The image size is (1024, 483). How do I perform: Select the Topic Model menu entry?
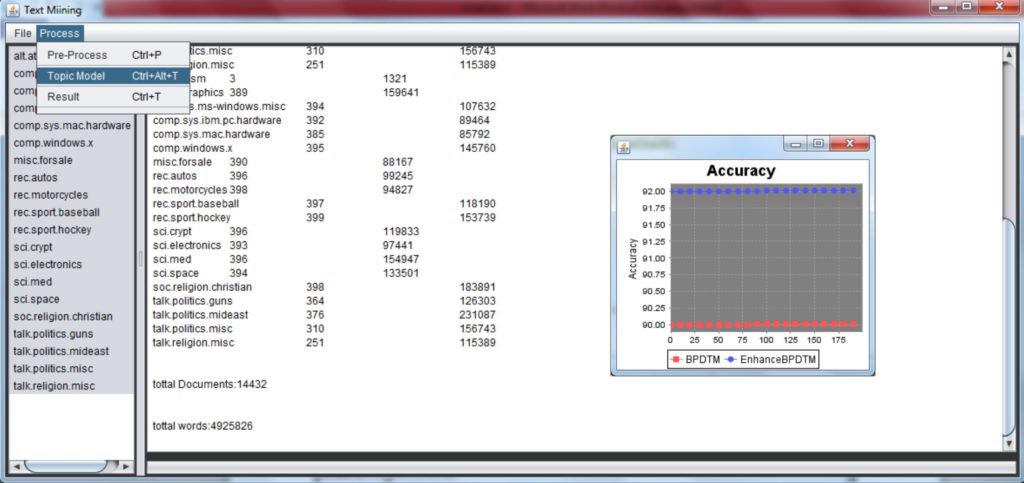[x=76, y=76]
